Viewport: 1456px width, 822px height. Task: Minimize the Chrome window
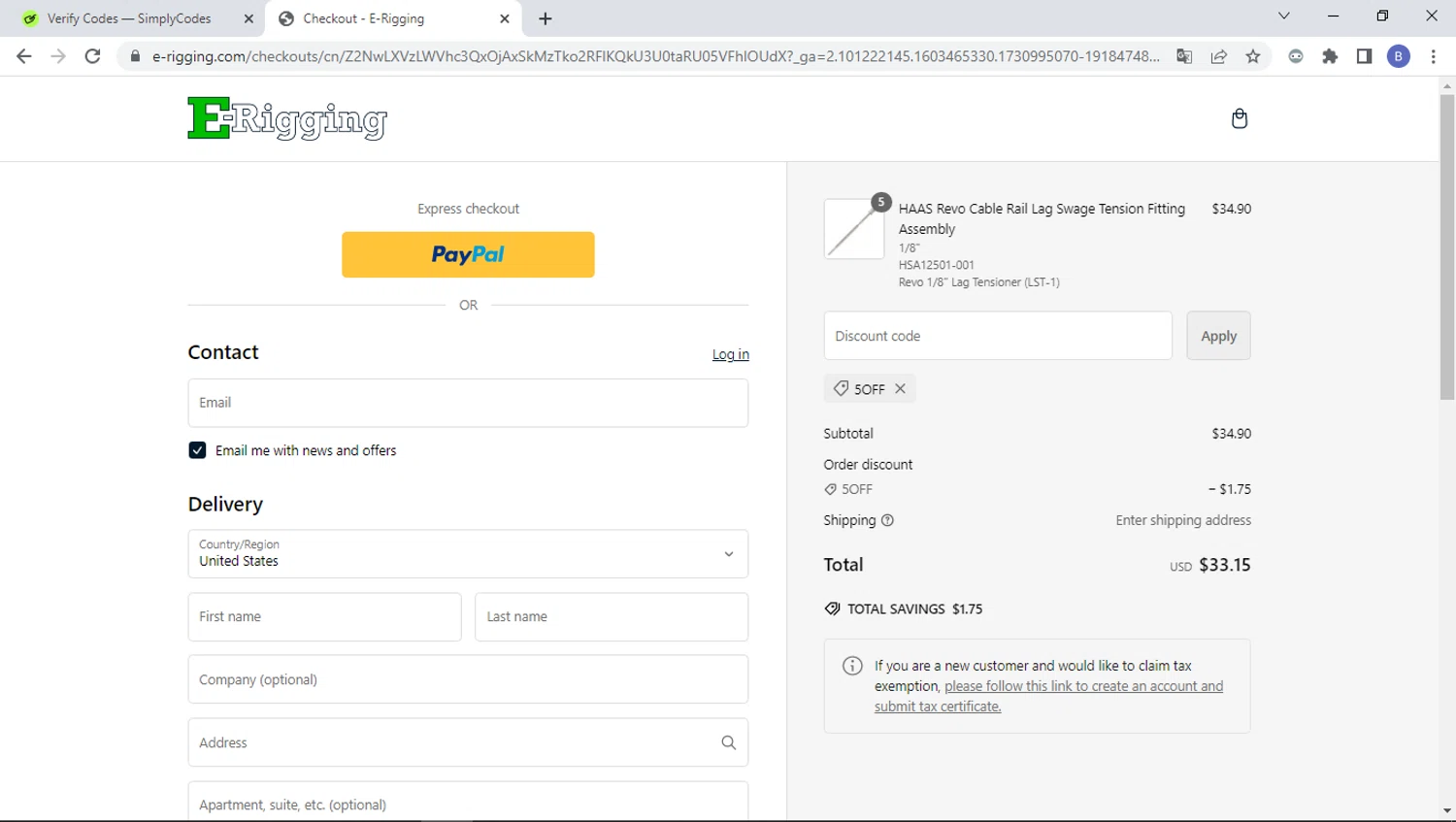(1333, 16)
